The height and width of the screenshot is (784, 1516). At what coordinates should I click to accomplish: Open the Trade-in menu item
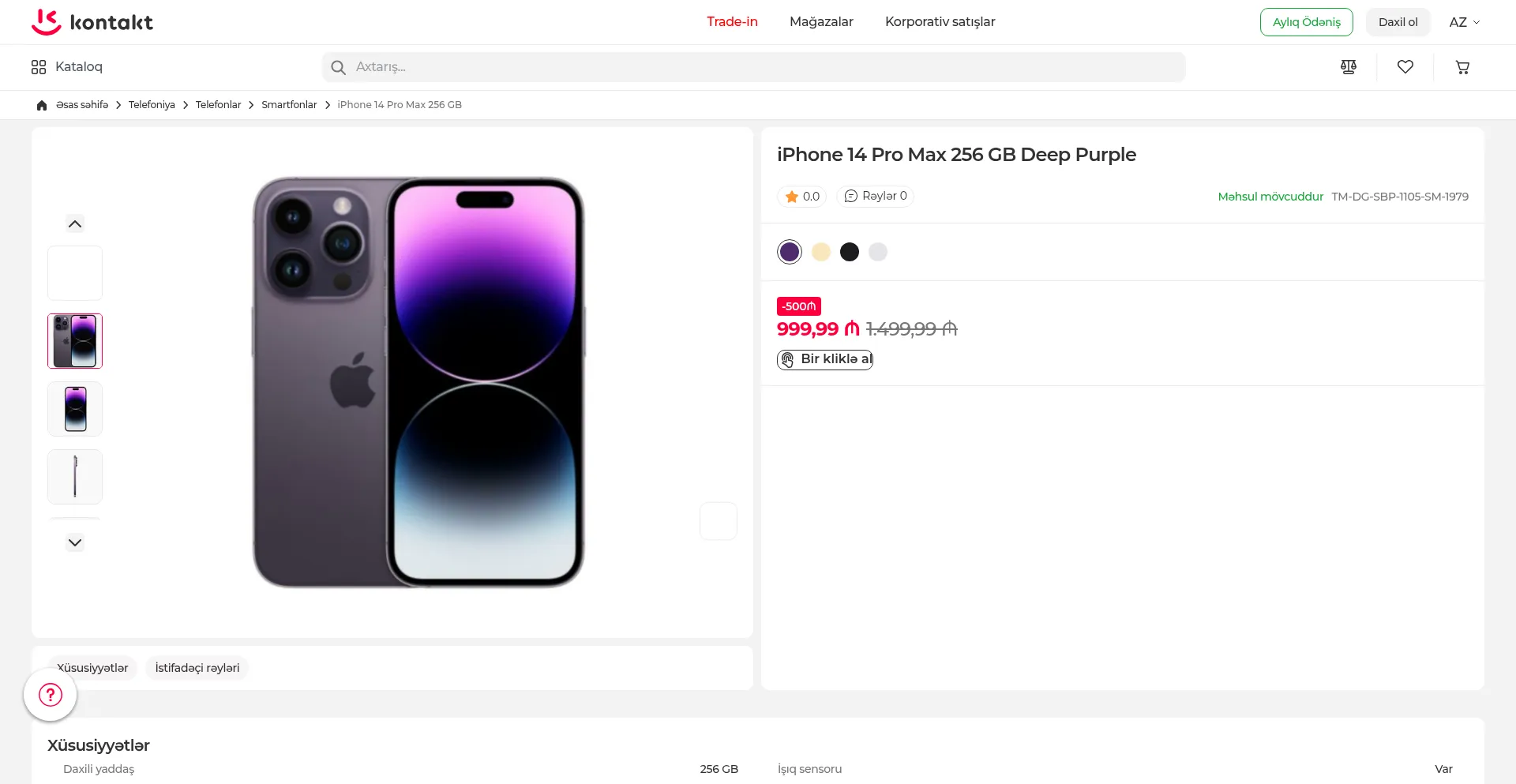(x=732, y=22)
